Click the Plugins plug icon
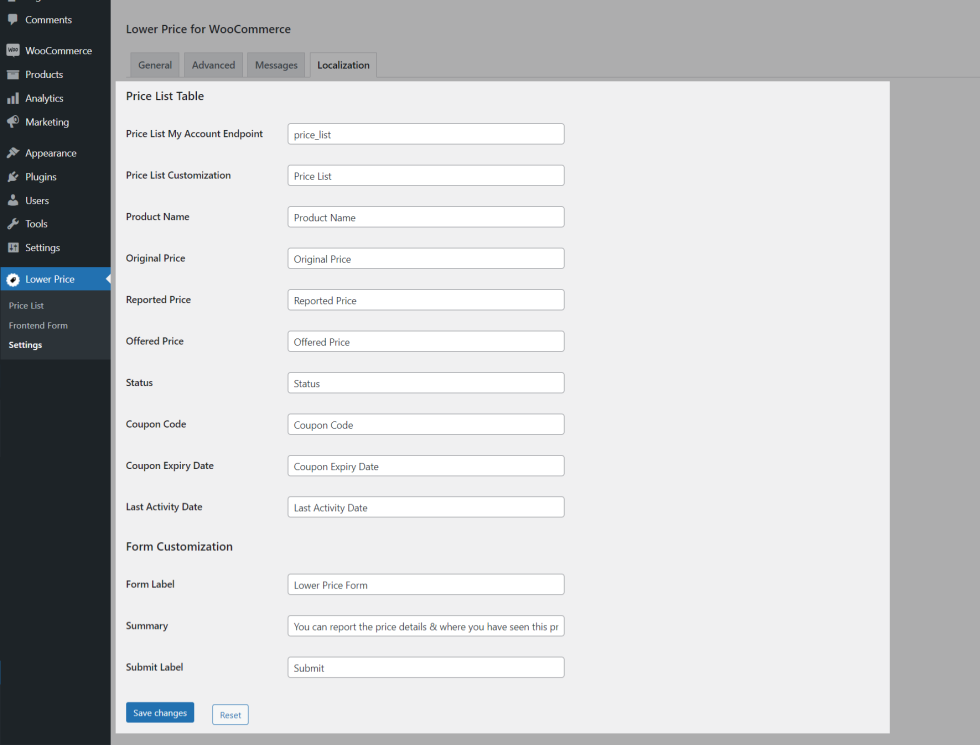The image size is (980, 745). point(13,177)
